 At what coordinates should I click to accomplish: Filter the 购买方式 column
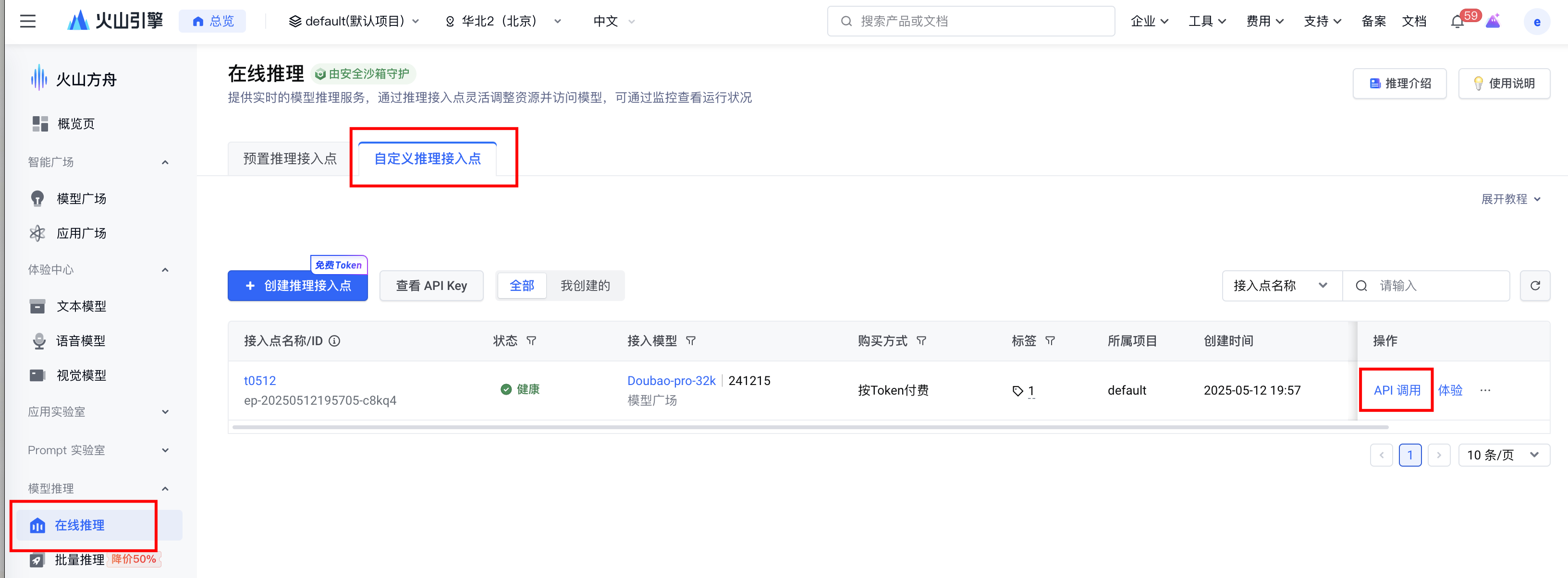point(921,341)
